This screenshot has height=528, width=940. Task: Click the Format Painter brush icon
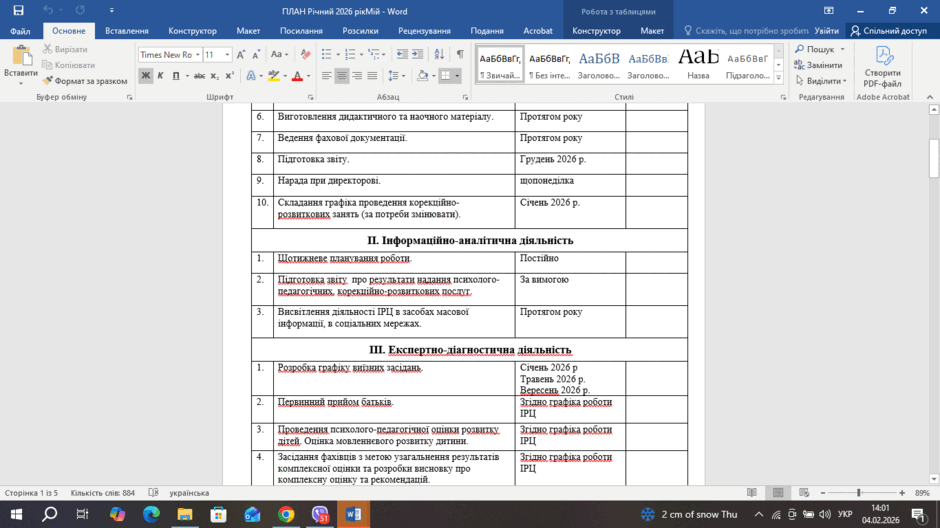[x=47, y=81]
